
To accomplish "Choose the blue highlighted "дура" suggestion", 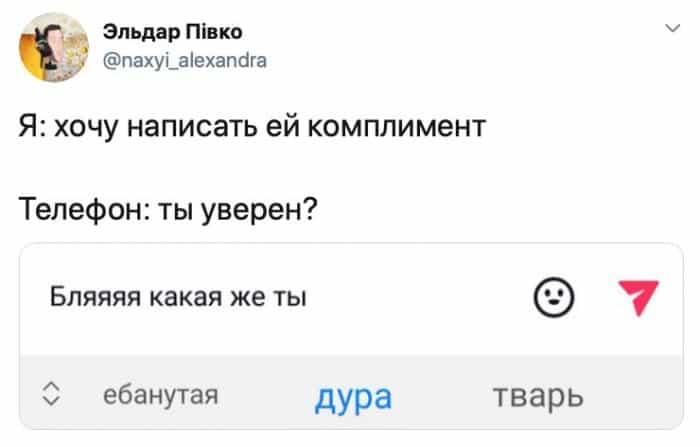I will pyautogui.click(x=353, y=397).
